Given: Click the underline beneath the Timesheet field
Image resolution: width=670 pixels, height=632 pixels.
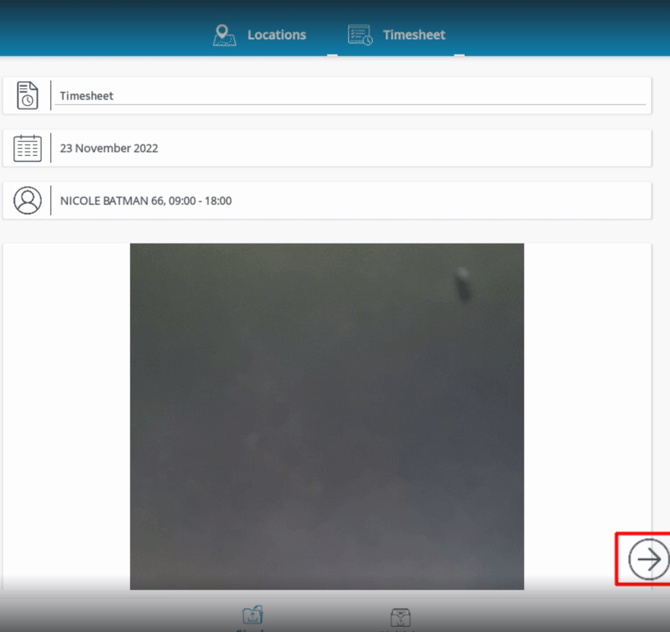Looking at the screenshot, I should (x=350, y=105).
